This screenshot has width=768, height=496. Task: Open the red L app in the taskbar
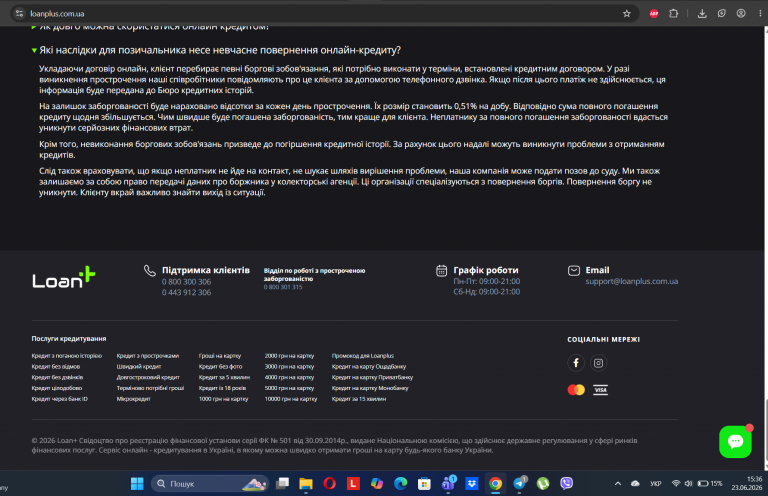click(x=353, y=484)
